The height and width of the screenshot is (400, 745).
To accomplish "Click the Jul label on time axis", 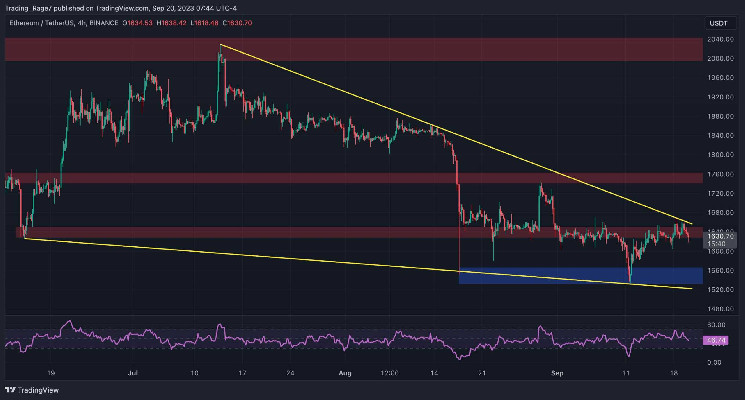I will point(133,370).
